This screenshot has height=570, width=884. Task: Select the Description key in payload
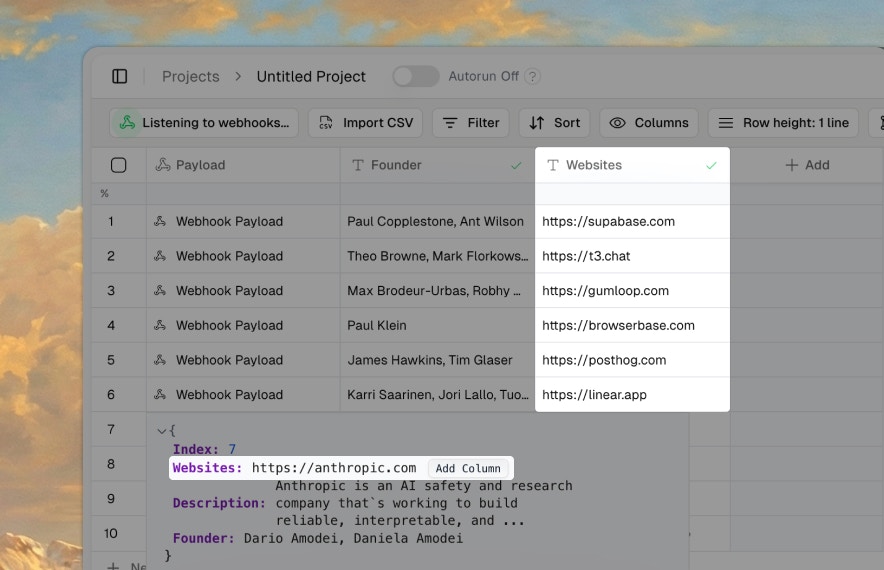tap(219, 503)
